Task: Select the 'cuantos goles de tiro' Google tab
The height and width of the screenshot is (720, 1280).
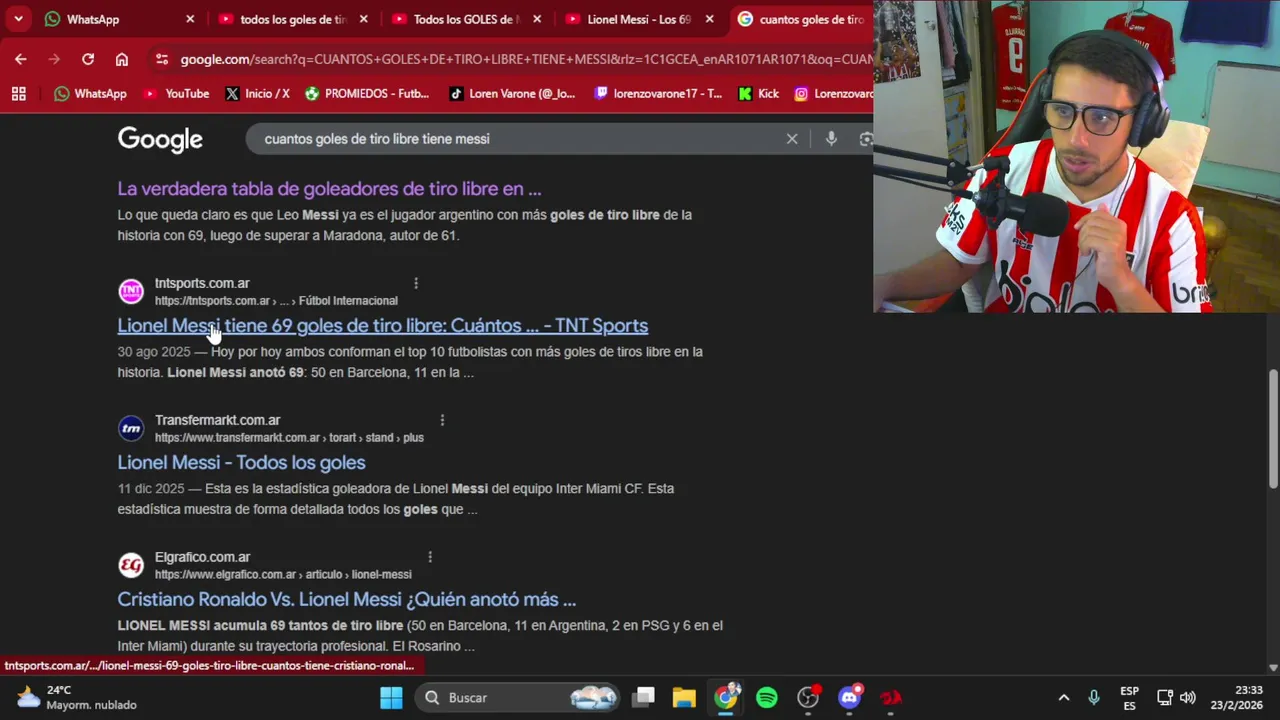Action: pyautogui.click(x=800, y=19)
